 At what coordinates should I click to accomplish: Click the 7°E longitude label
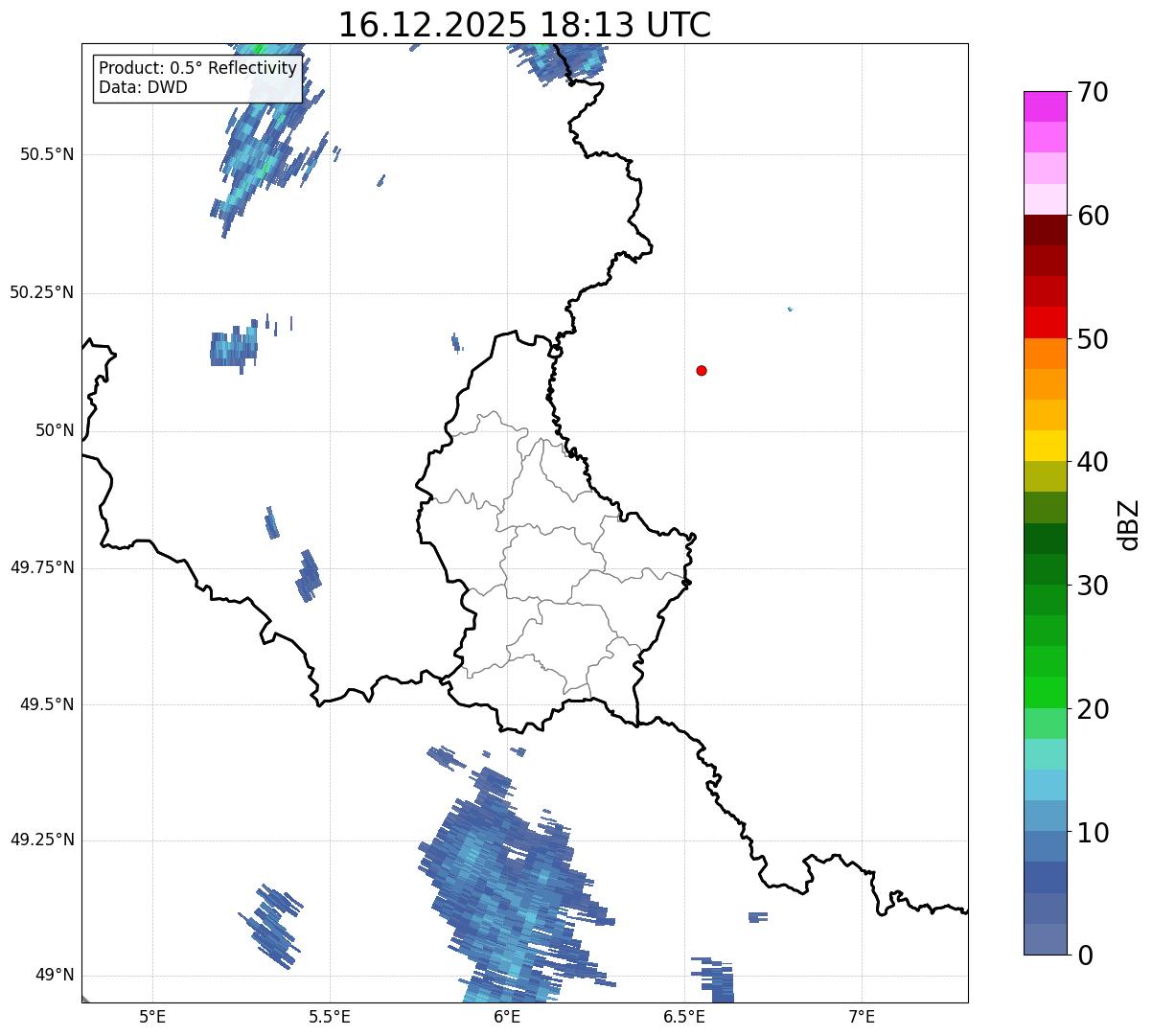point(862,1016)
